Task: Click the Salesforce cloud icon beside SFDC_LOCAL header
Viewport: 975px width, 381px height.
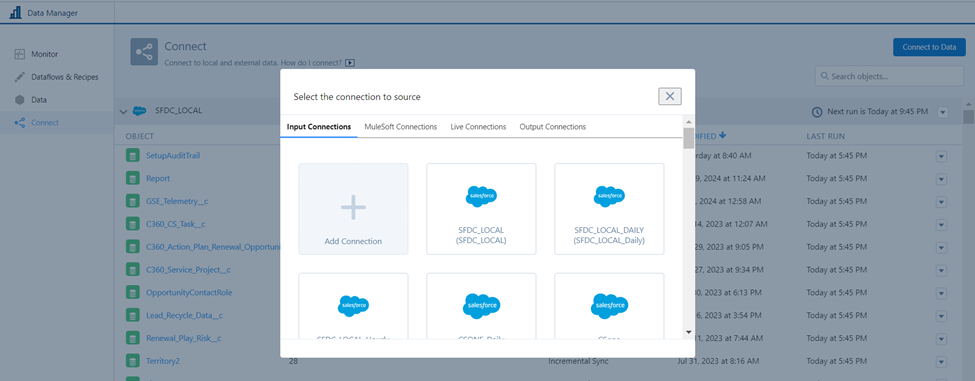Action: [x=140, y=111]
